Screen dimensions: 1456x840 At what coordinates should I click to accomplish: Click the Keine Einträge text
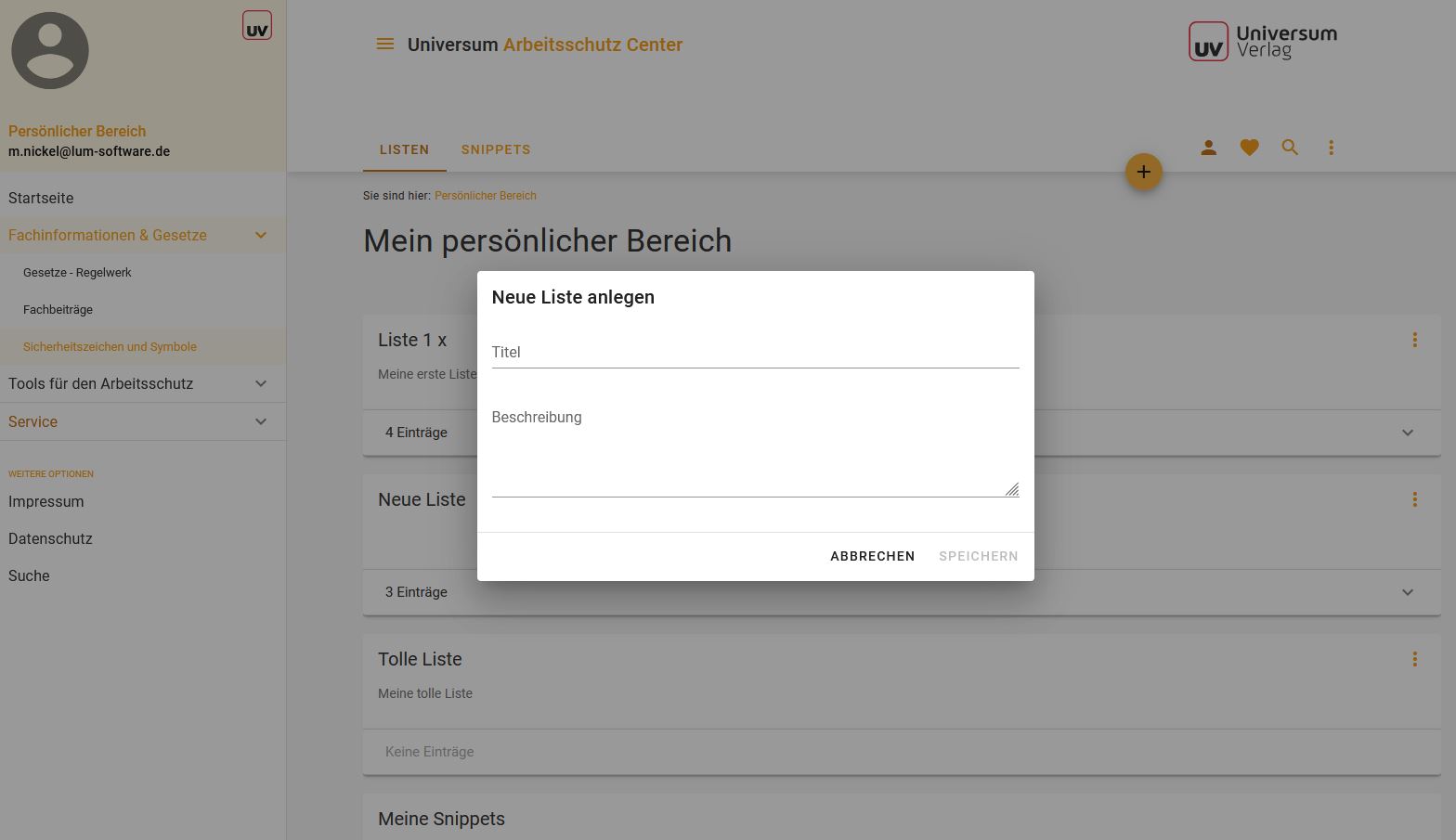[429, 752]
